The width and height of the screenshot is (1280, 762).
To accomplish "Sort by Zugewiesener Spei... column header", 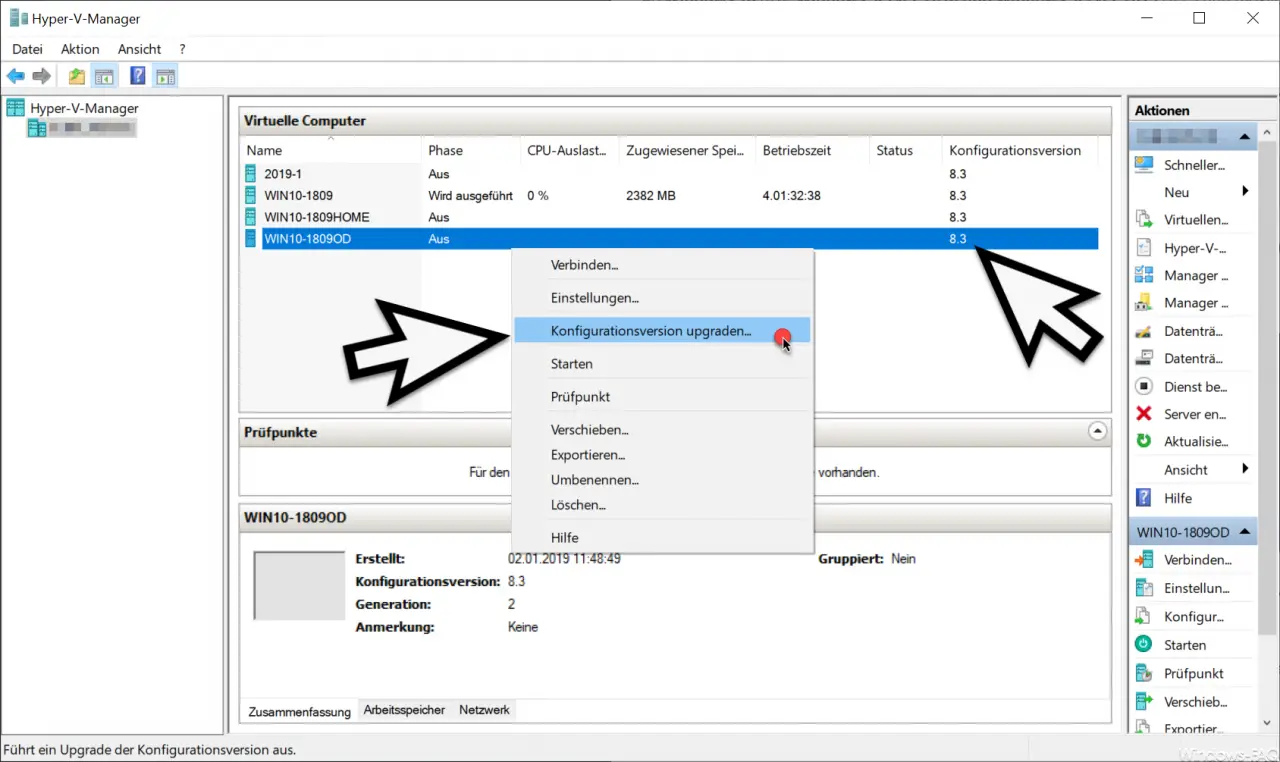I will coord(687,150).
